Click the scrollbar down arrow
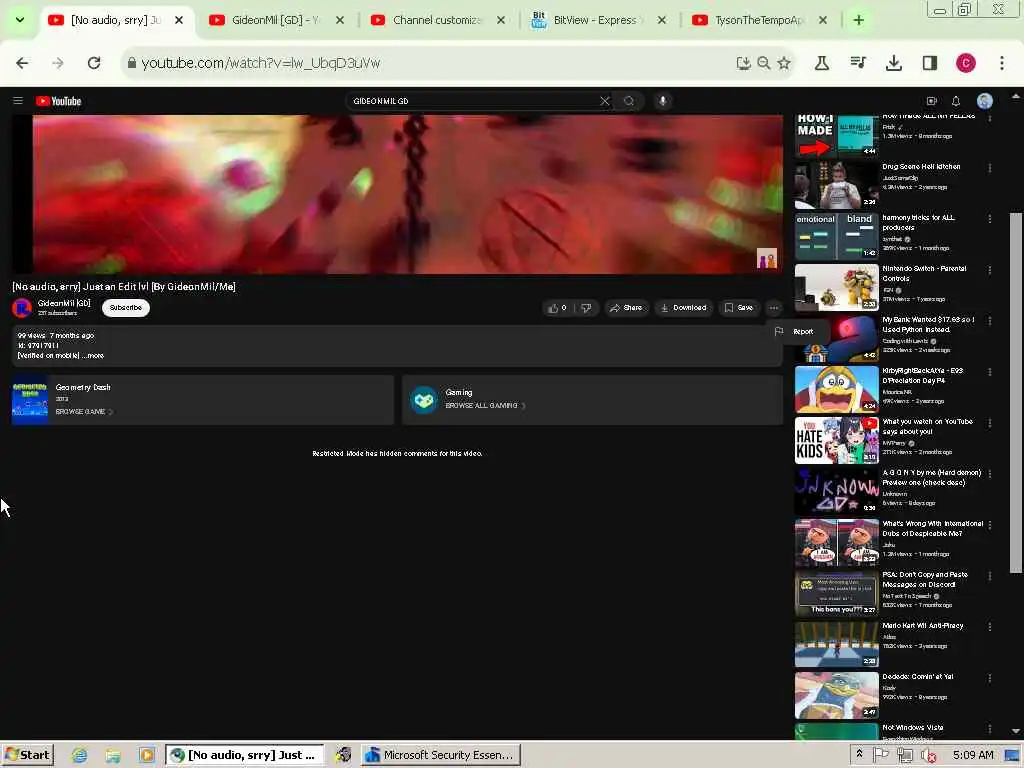The height and width of the screenshot is (768, 1024). (x=1016, y=731)
